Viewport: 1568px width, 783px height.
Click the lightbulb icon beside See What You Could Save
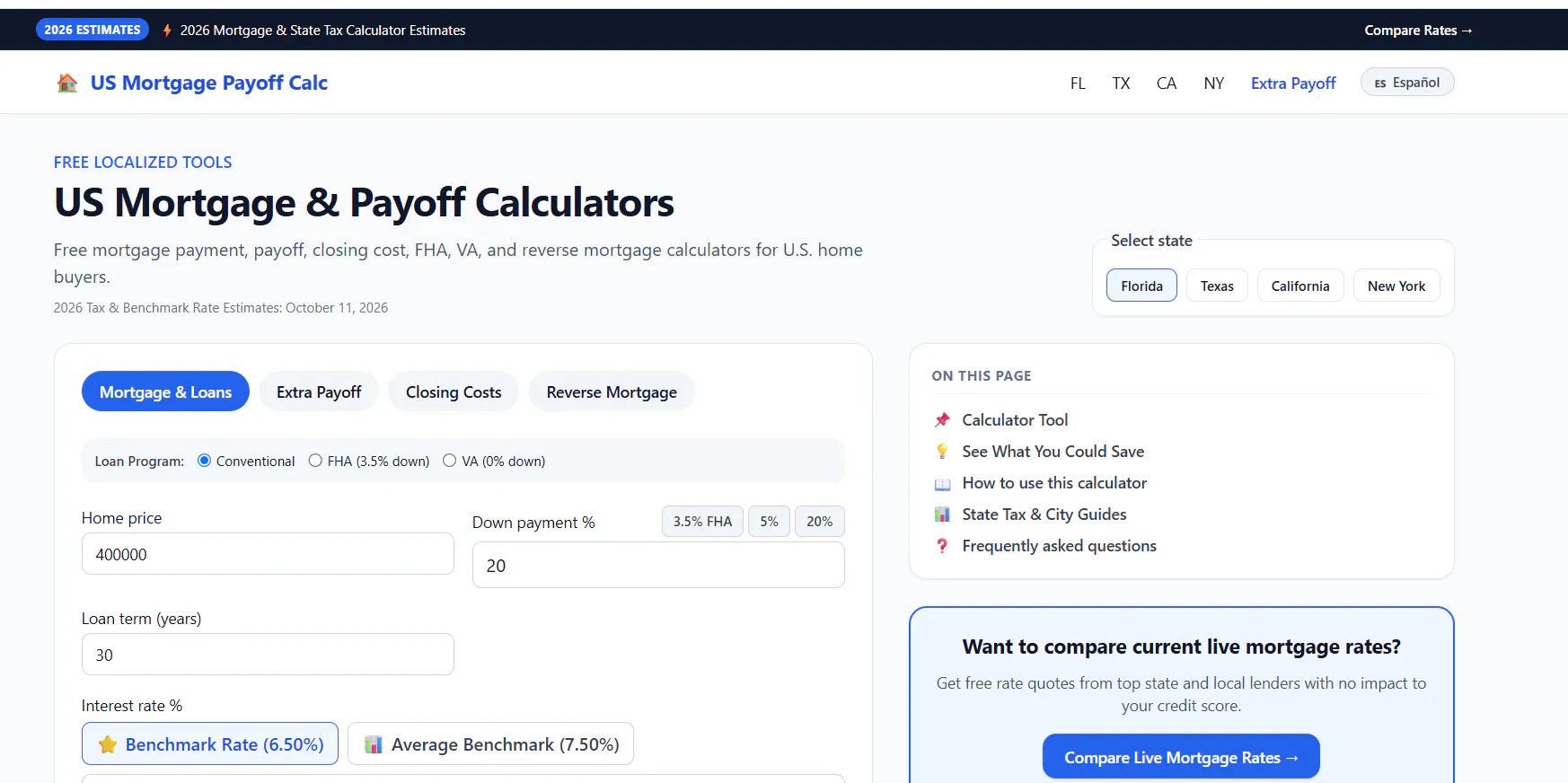942,452
